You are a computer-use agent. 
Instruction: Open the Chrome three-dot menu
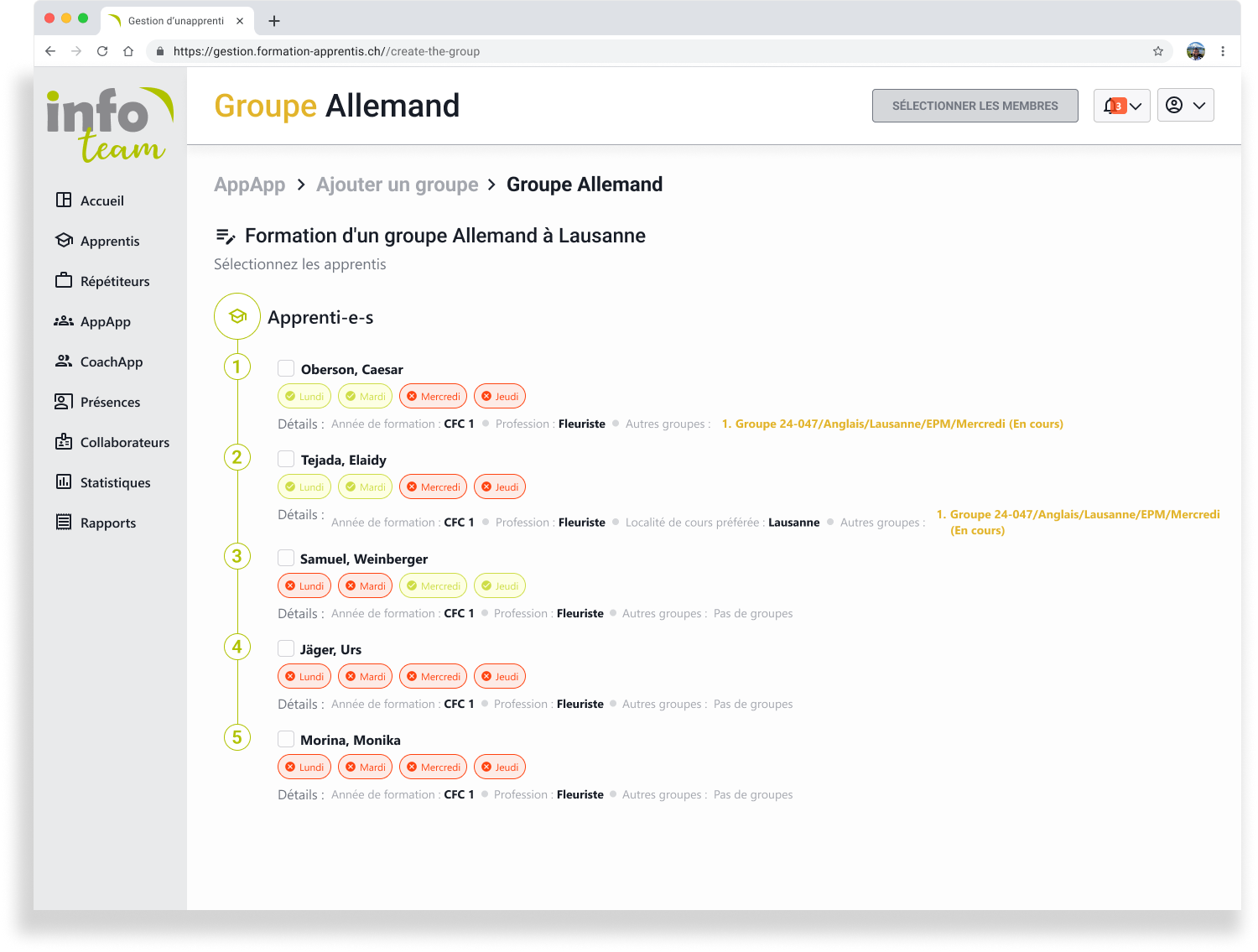(x=1223, y=51)
